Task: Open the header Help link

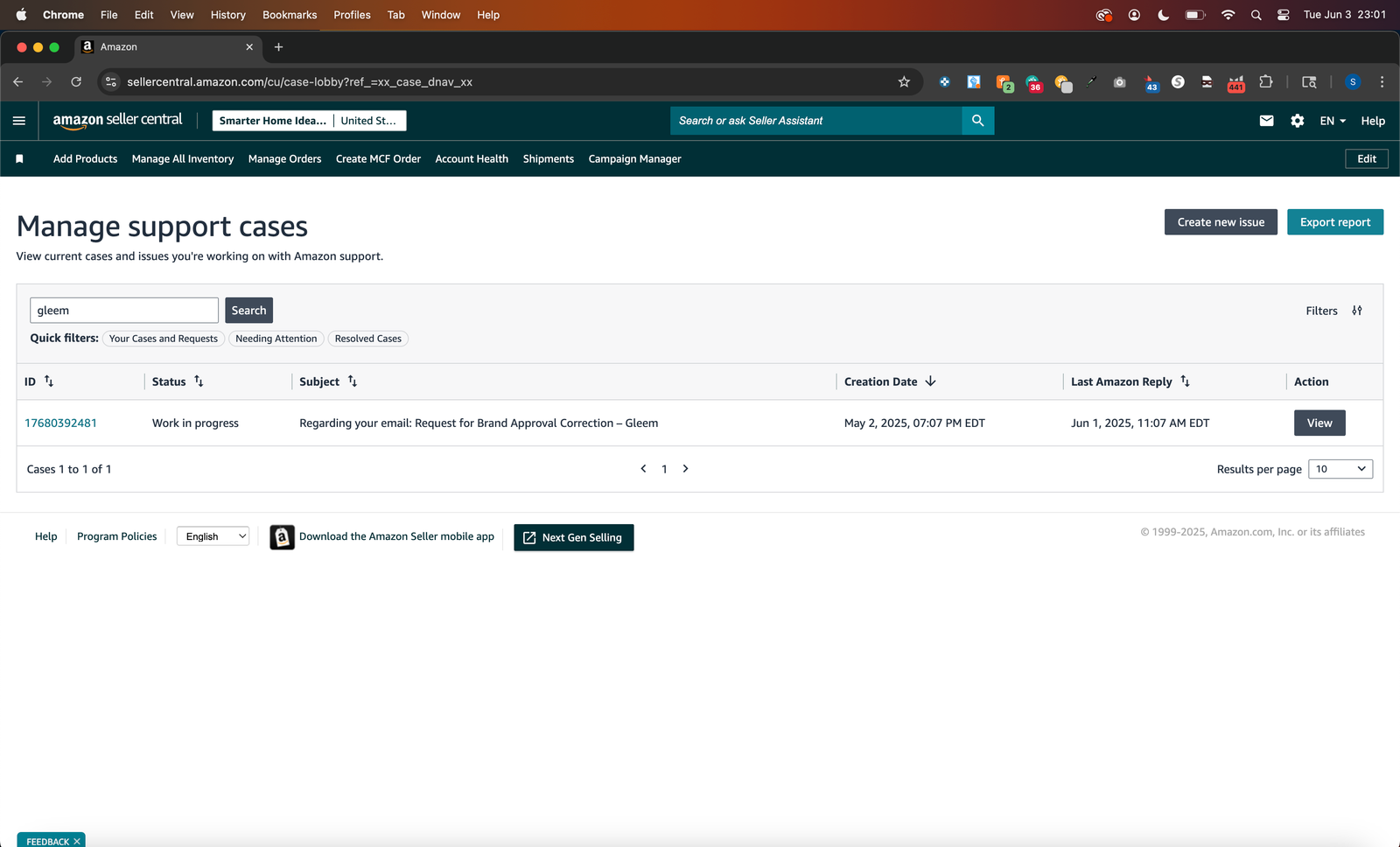Action: tap(1373, 121)
